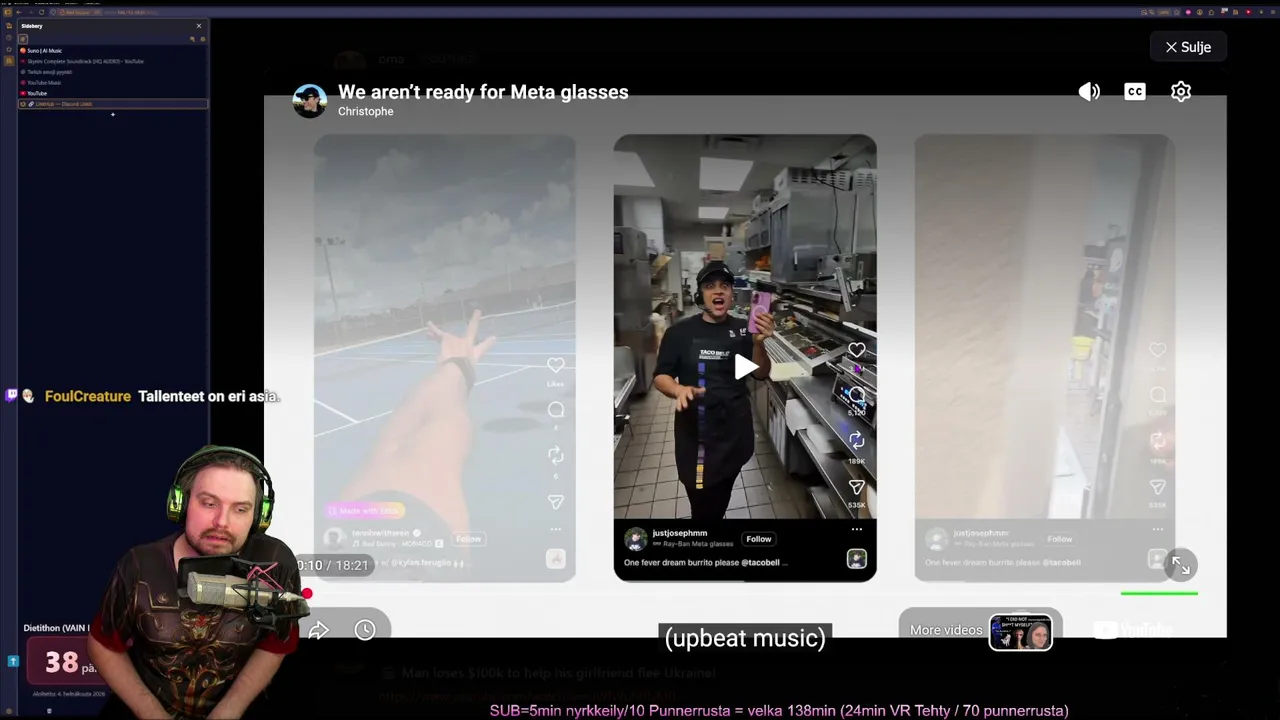Share the left tennis clip with the paper plane
Image resolution: width=1280 pixels, height=720 pixels.
point(556,502)
